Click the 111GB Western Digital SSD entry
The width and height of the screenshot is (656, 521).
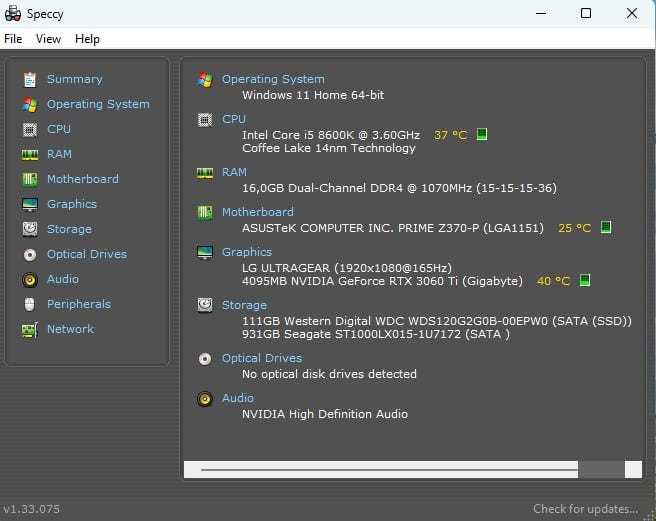click(436, 321)
